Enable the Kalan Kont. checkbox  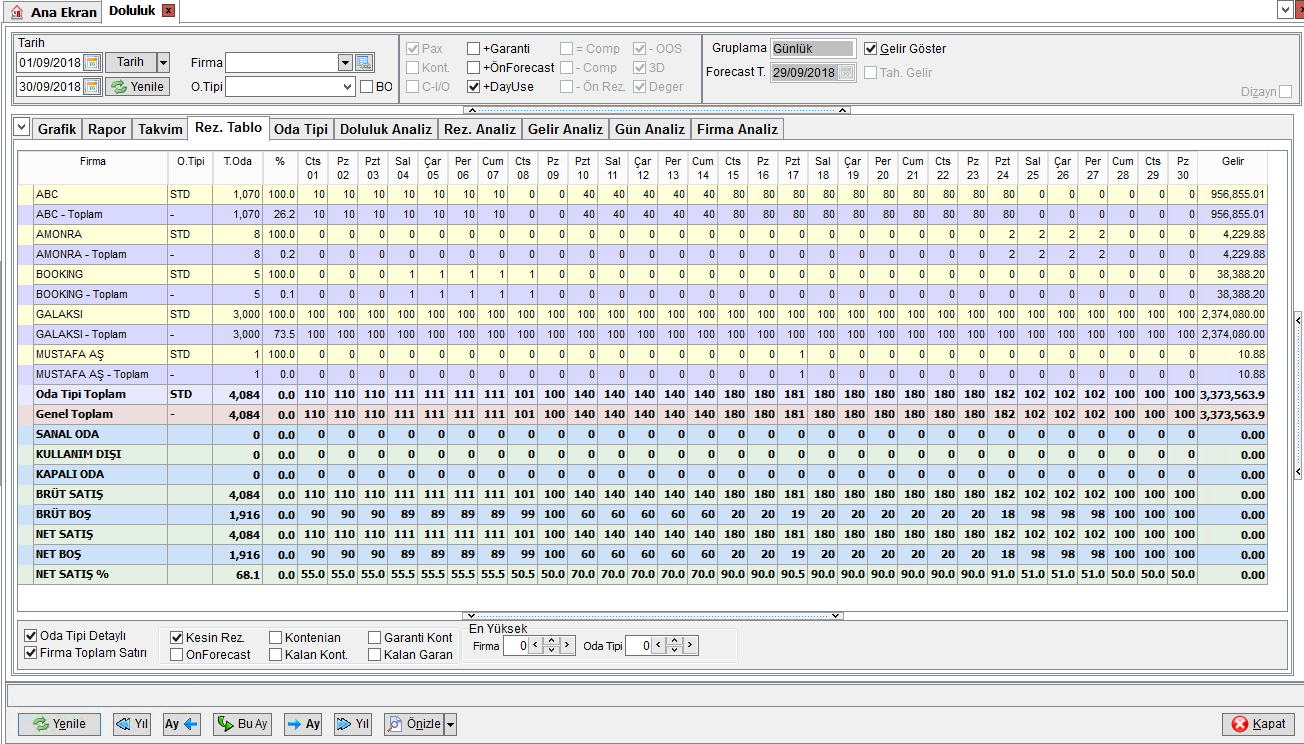point(275,655)
